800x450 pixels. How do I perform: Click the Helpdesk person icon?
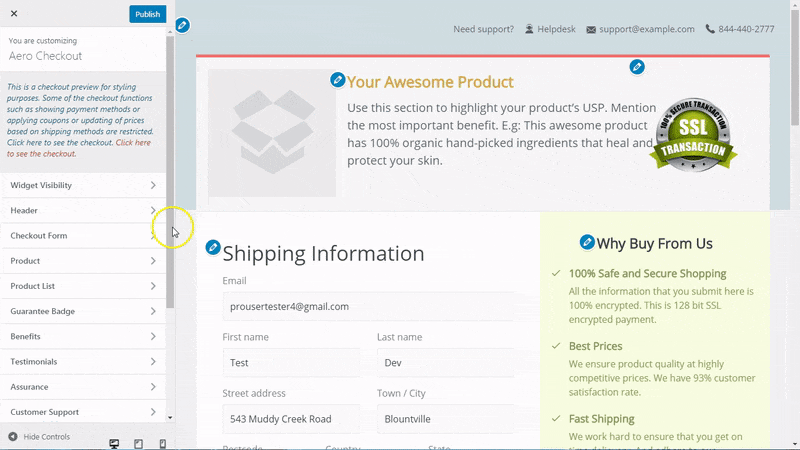pyautogui.click(x=529, y=29)
